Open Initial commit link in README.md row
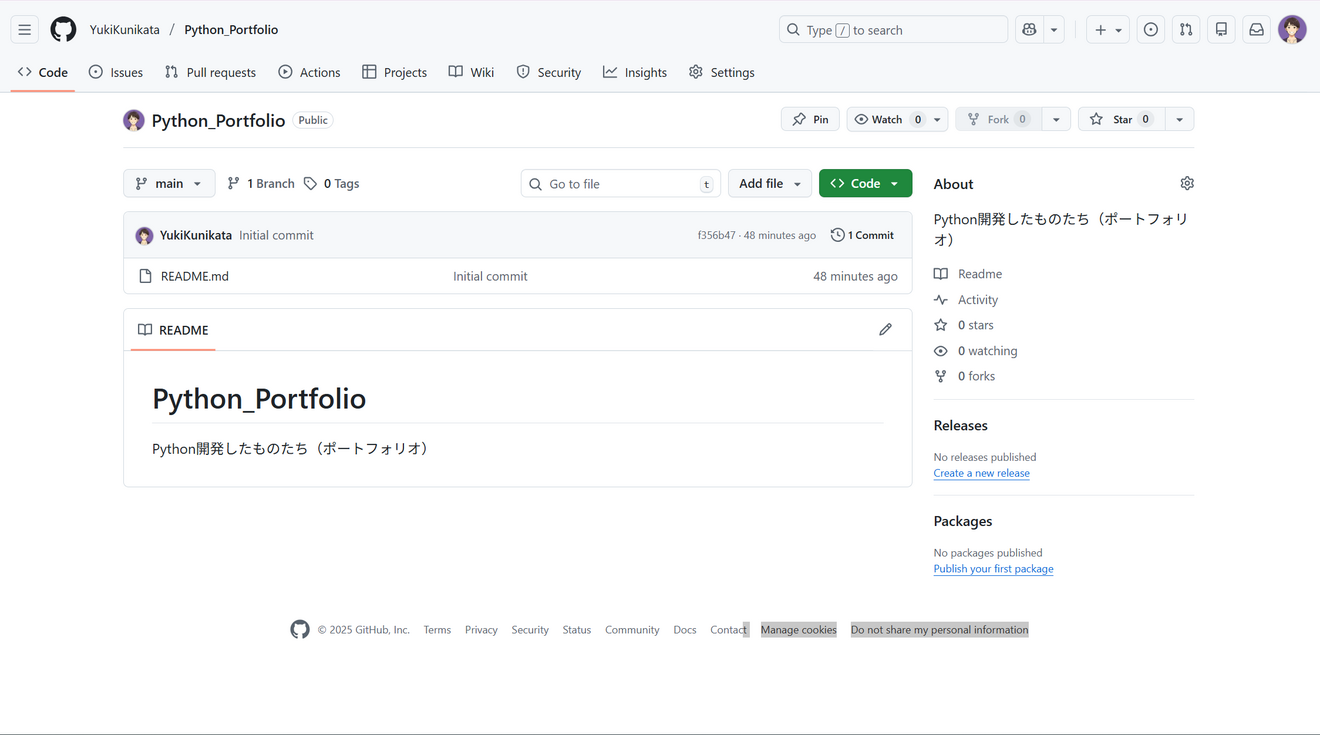1320x735 pixels. [x=490, y=276]
